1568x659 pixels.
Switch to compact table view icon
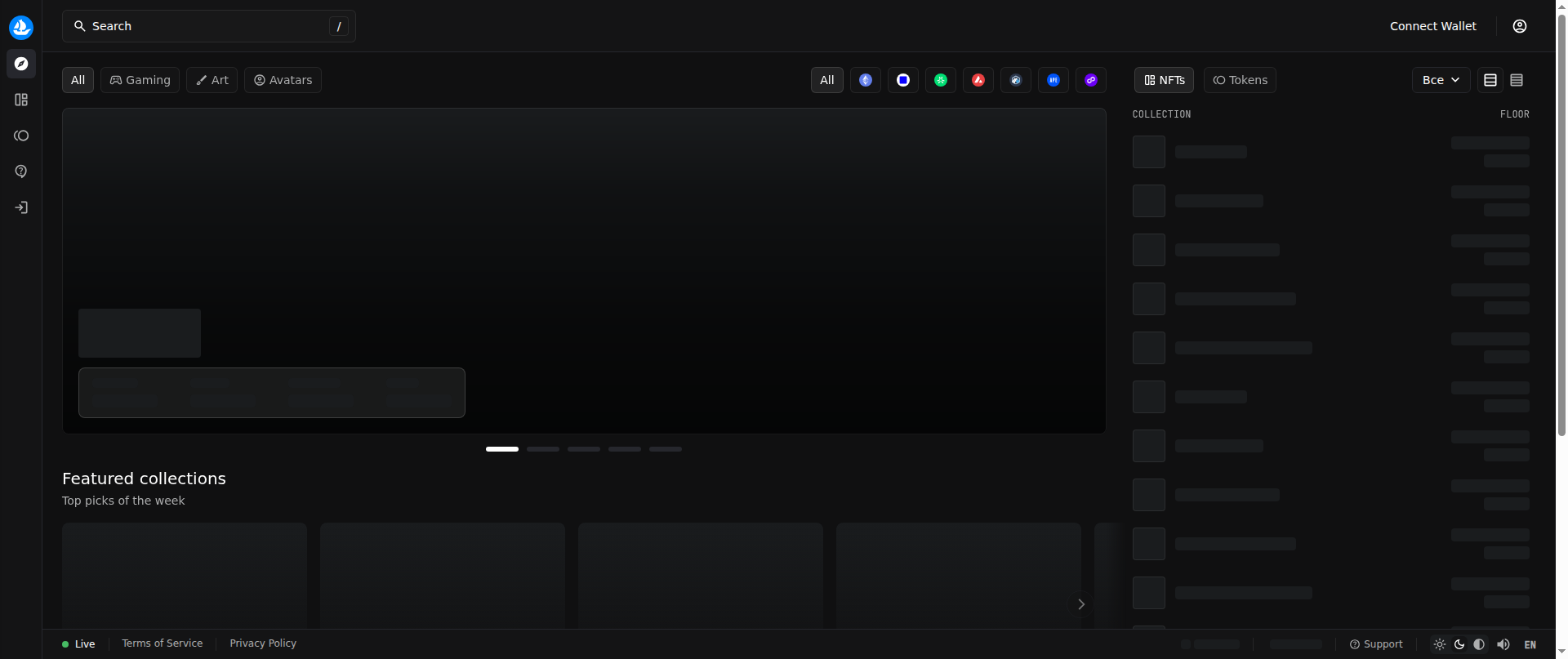click(x=1490, y=80)
